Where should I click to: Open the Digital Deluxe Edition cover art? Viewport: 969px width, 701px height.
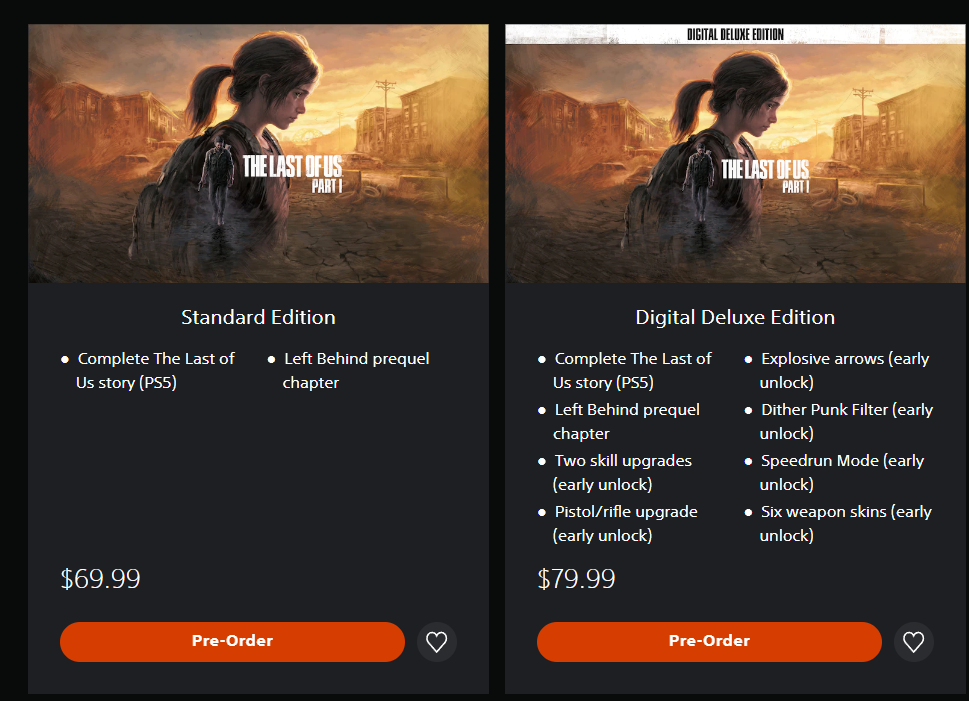pos(735,153)
